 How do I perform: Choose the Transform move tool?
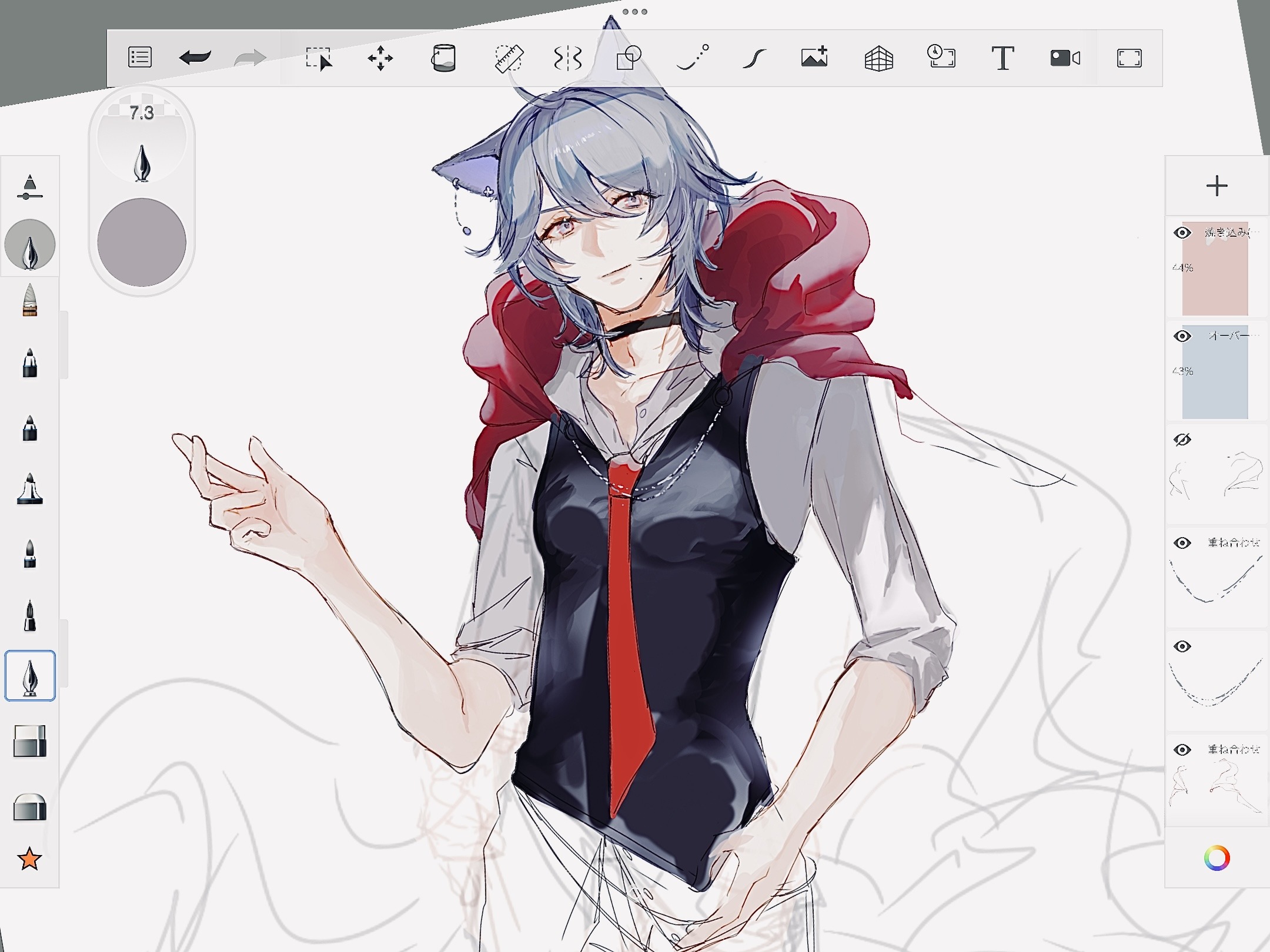[x=380, y=58]
